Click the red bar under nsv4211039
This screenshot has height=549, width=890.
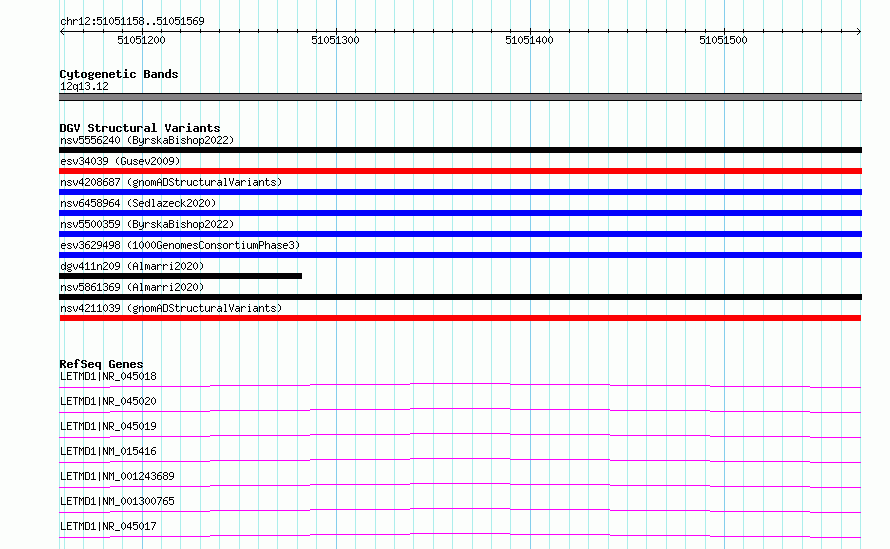460,318
